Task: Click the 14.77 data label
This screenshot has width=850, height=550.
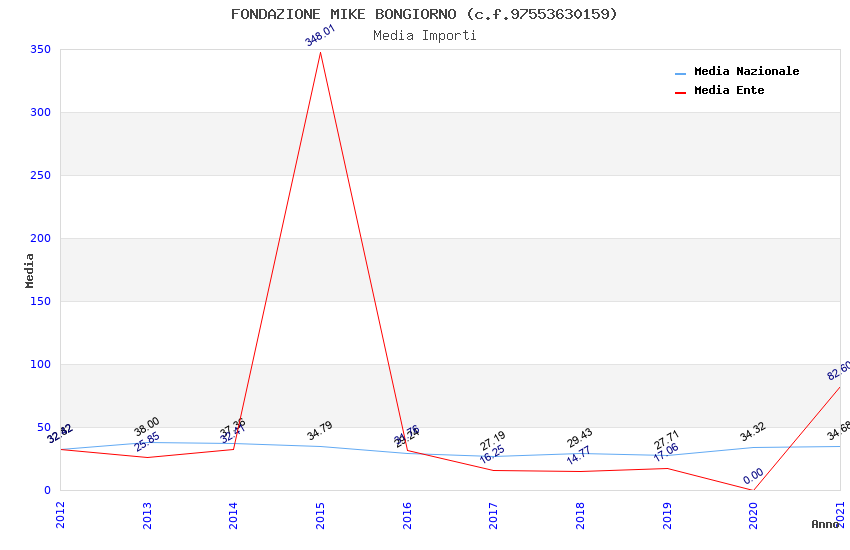Action: [579, 455]
